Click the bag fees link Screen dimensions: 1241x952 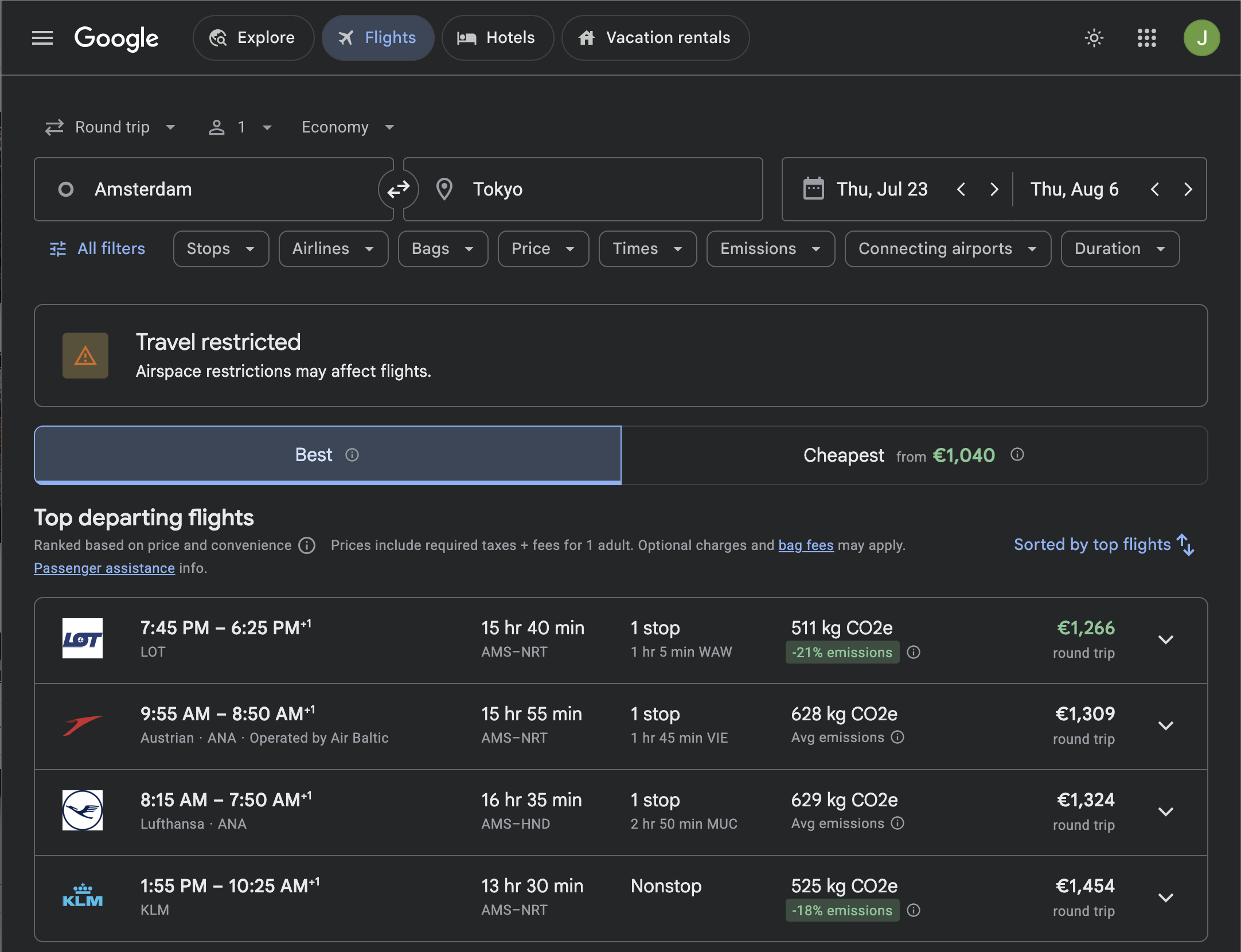pos(806,545)
